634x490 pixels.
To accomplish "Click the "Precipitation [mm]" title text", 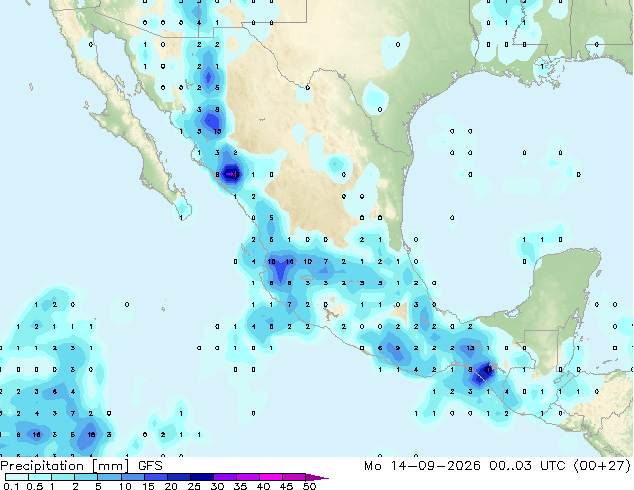I will [65, 466].
